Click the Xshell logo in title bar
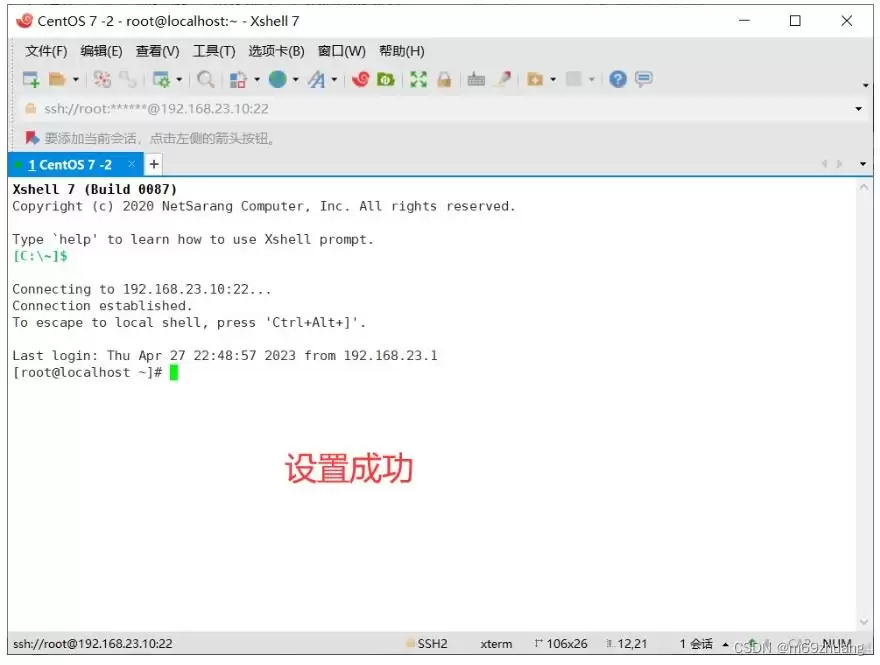This screenshot has height=665, width=880. [24, 21]
